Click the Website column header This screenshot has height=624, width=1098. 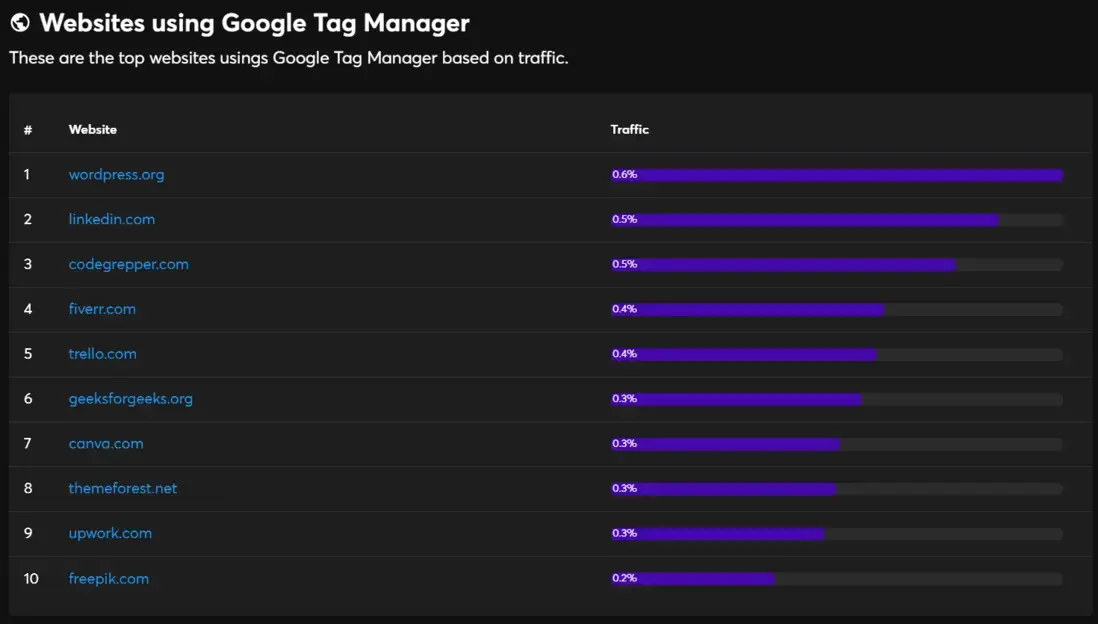click(x=92, y=130)
